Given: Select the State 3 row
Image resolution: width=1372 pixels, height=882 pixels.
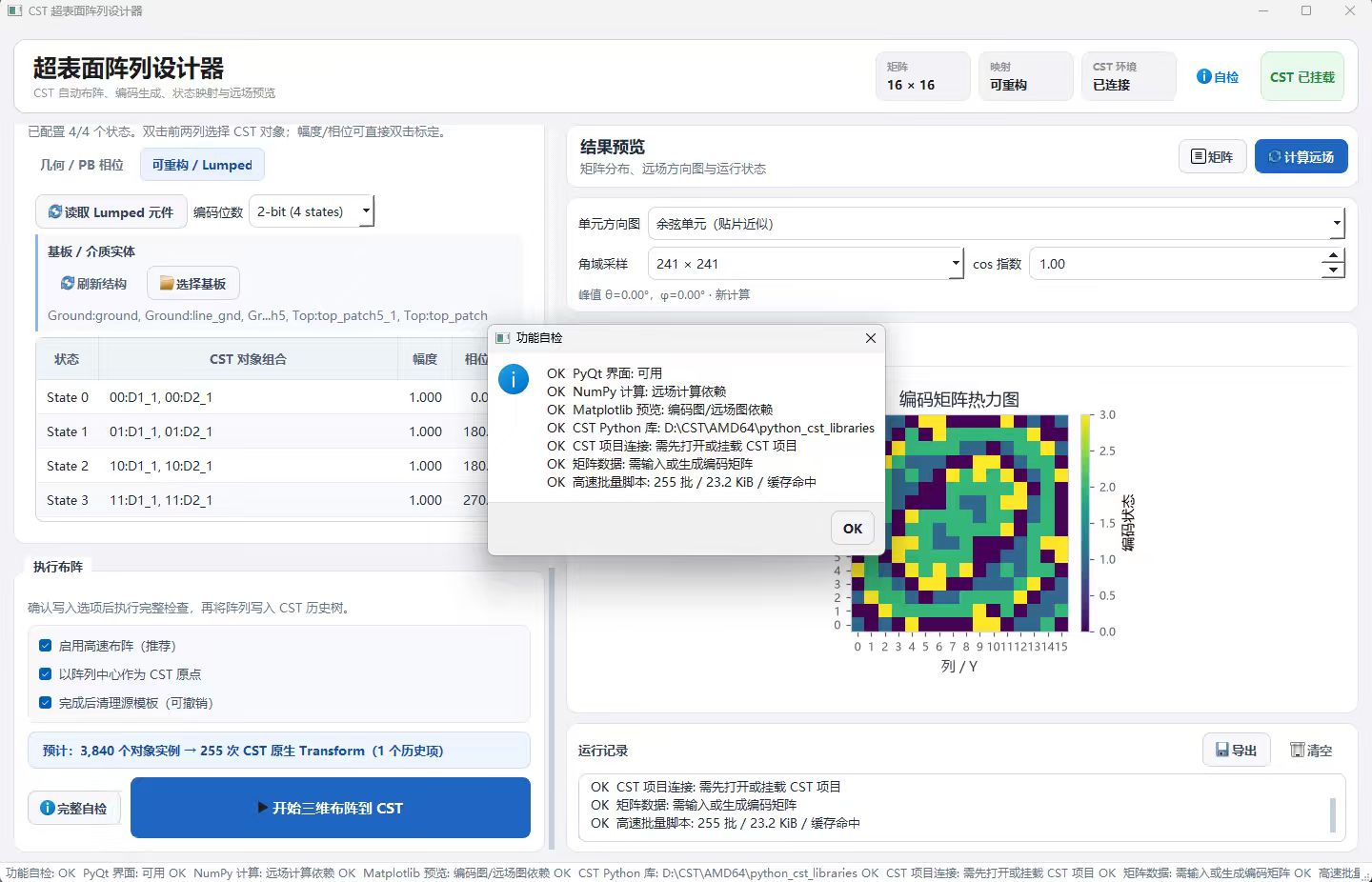Looking at the screenshot, I should (x=262, y=500).
